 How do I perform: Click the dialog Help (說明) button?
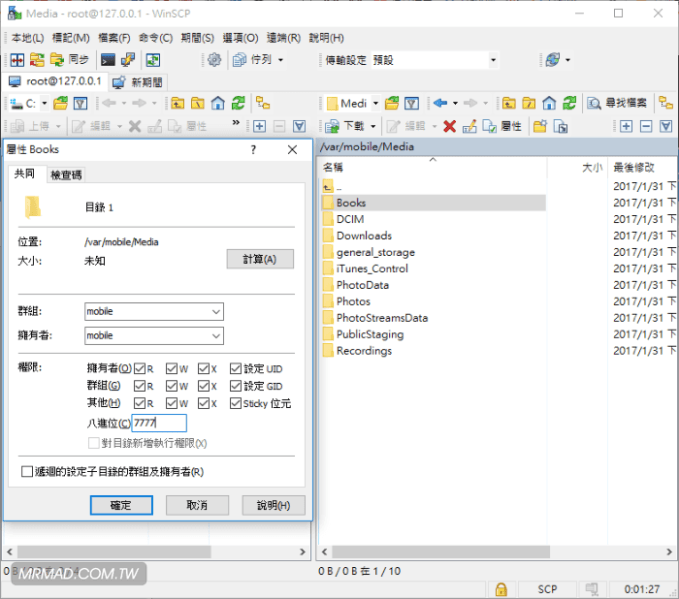coord(273,505)
